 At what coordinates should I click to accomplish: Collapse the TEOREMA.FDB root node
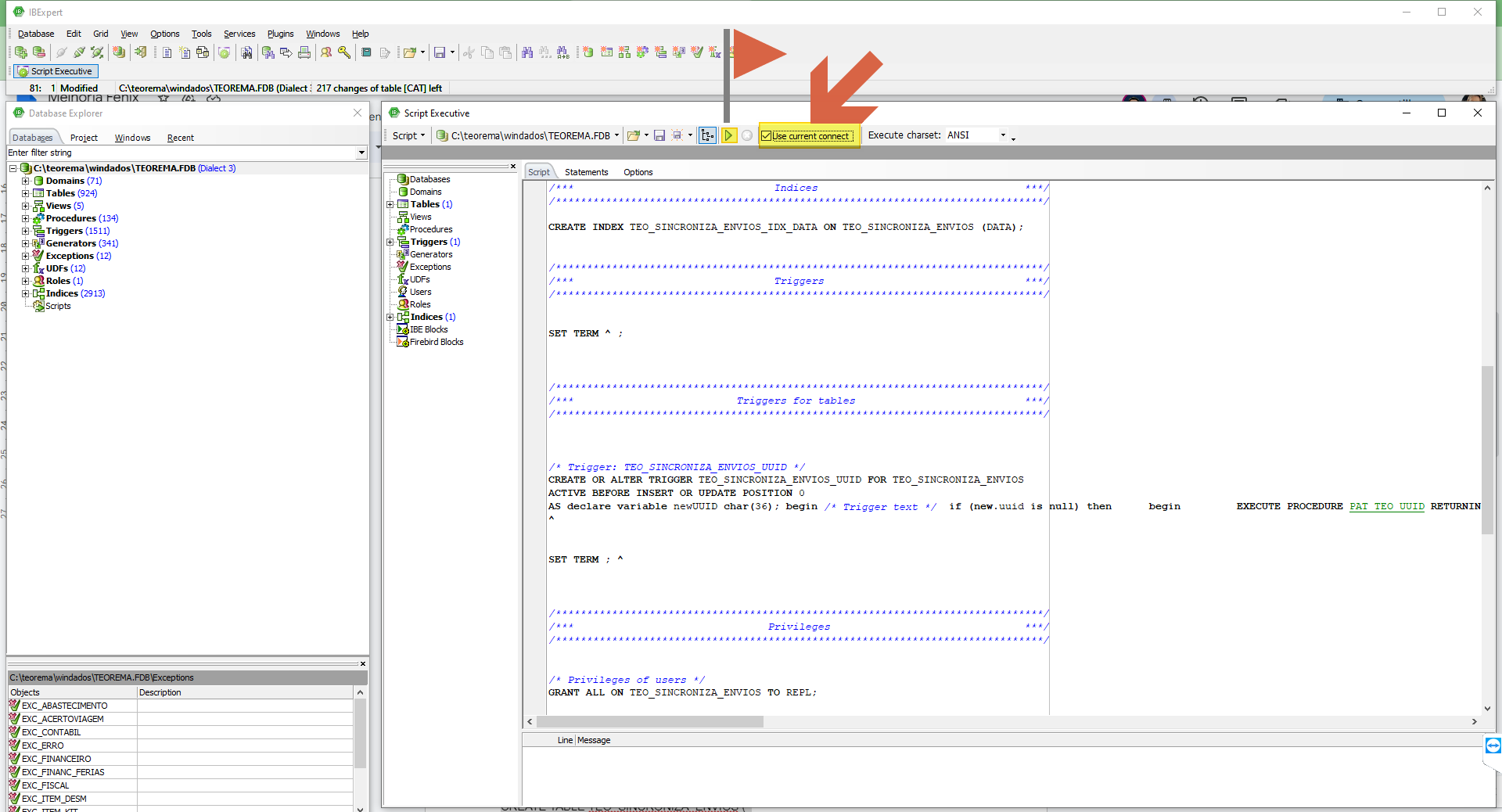click(13, 168)
